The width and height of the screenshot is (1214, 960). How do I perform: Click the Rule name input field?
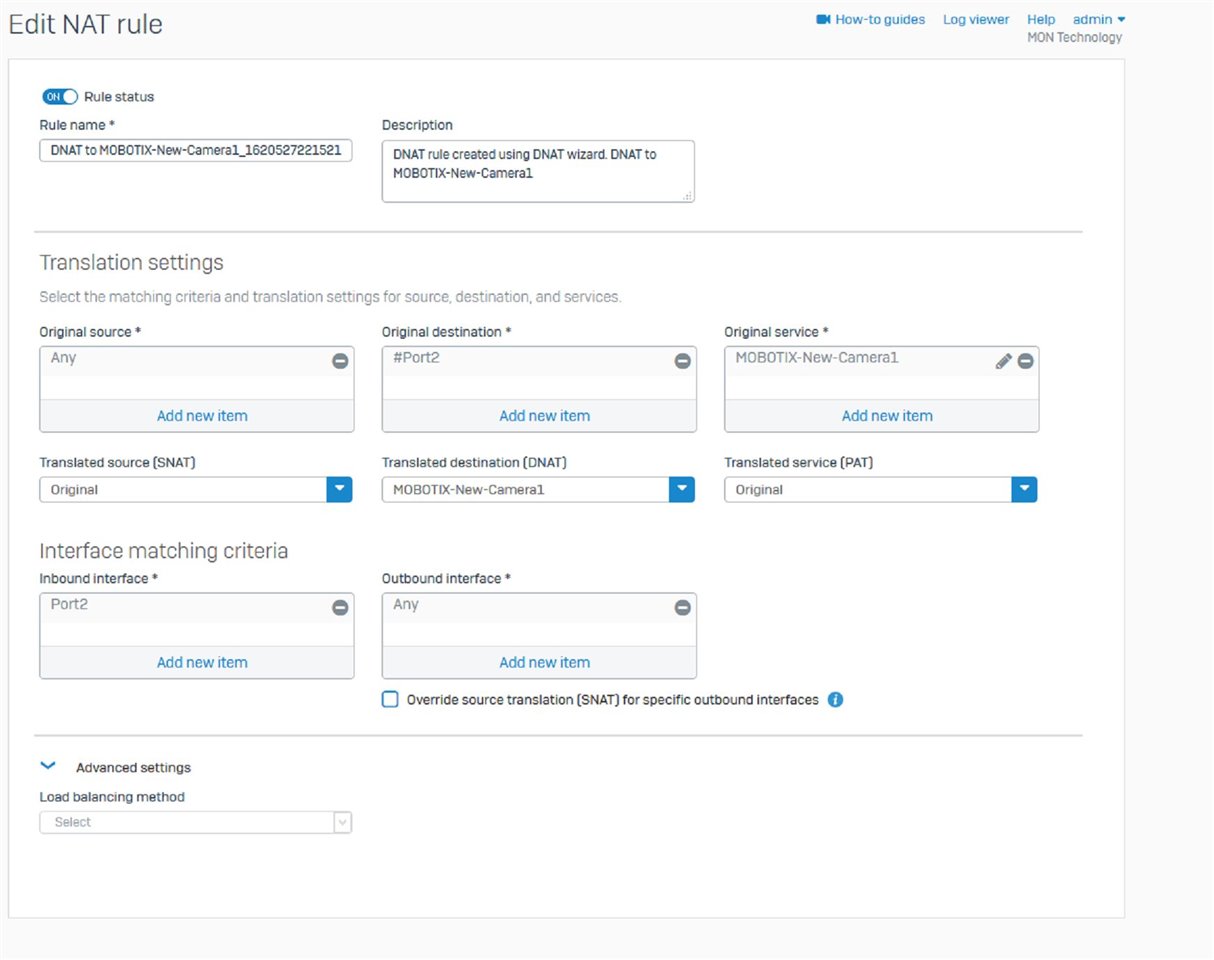pos(196,150)
